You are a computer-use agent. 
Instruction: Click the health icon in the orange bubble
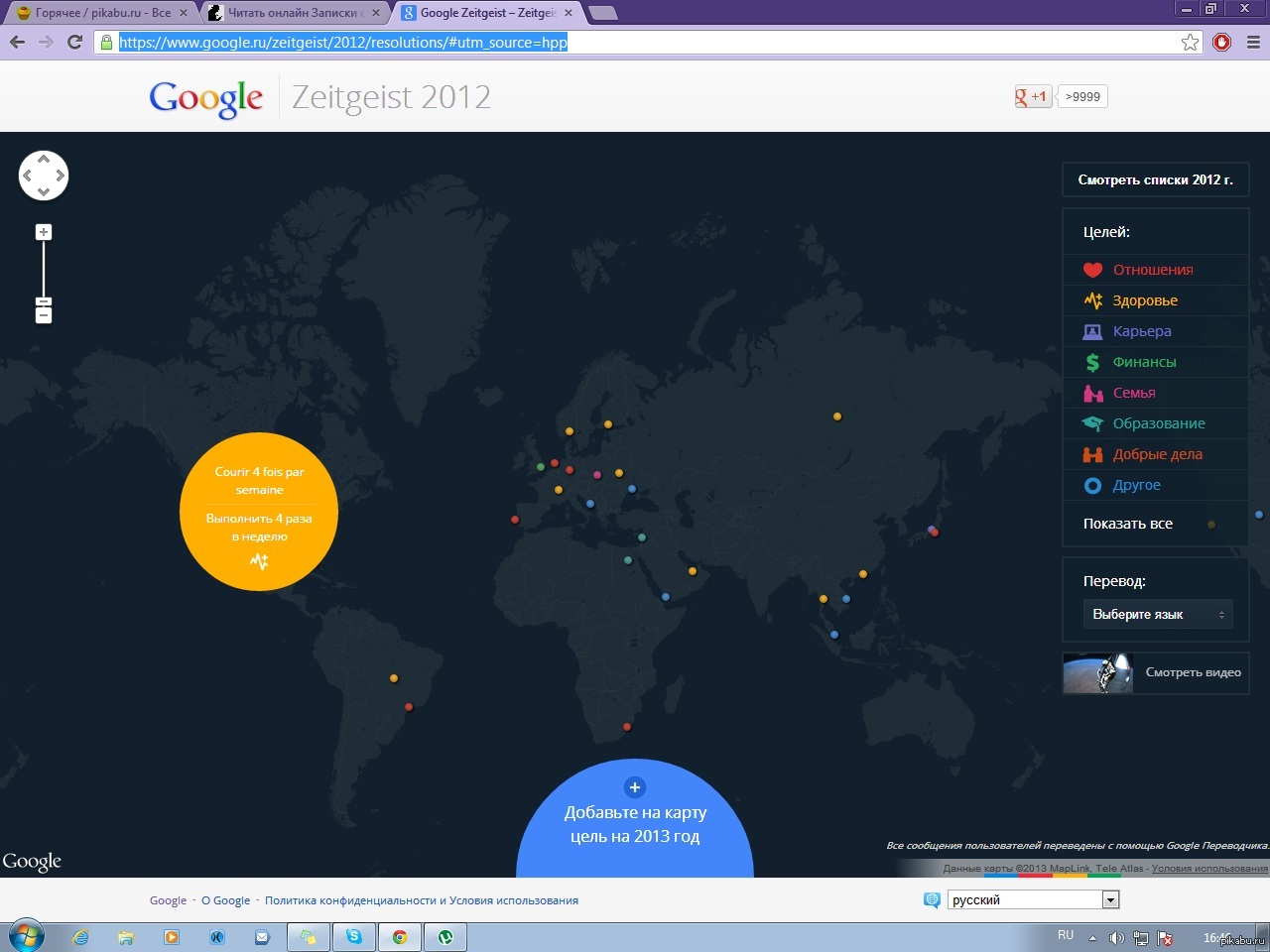[x=259, y=561]
